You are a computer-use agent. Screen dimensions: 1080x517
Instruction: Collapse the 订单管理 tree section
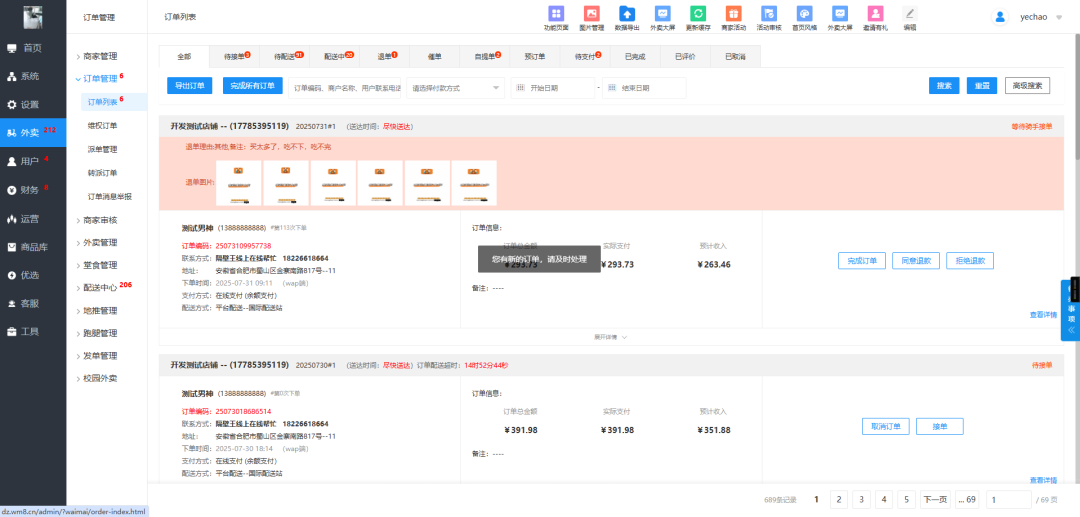tap(99, 78)
